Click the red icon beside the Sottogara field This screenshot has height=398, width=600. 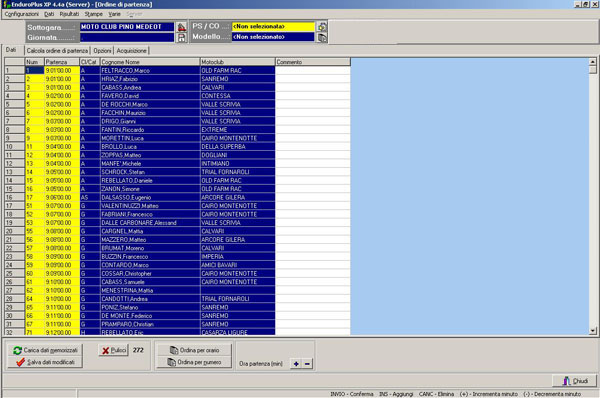point(181,27)
